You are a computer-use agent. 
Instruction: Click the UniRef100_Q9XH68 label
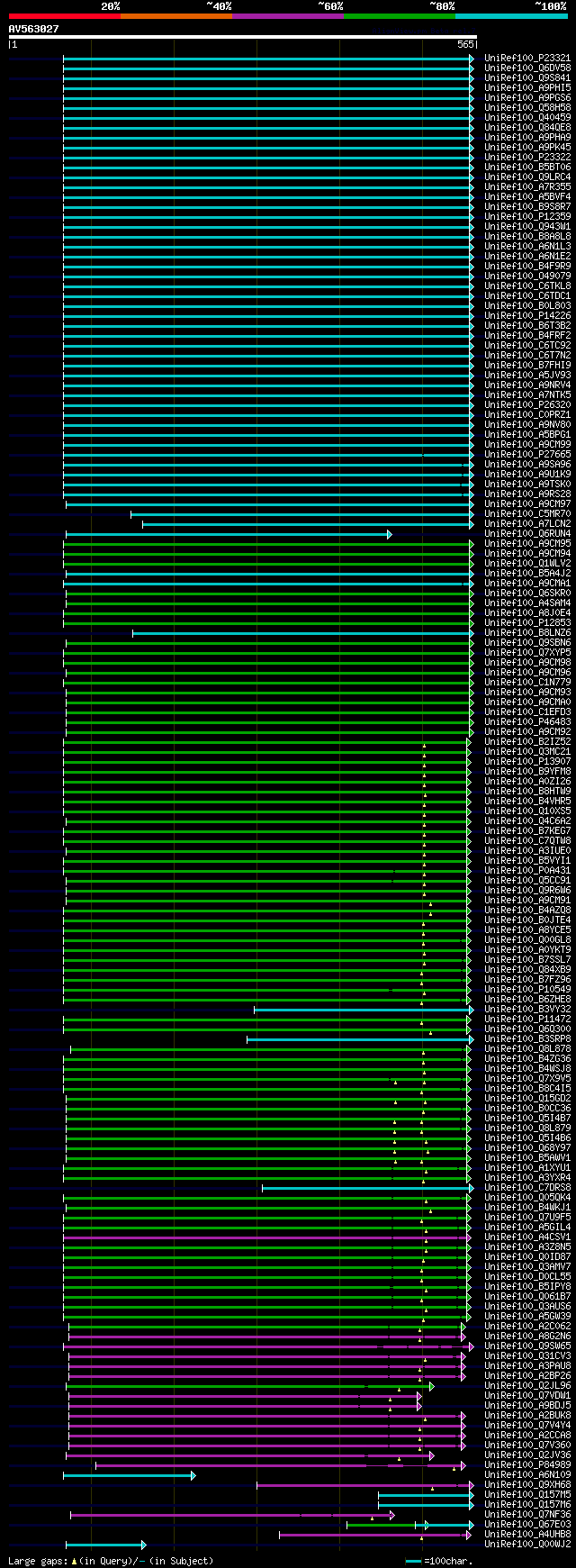tap(527, 1484)
